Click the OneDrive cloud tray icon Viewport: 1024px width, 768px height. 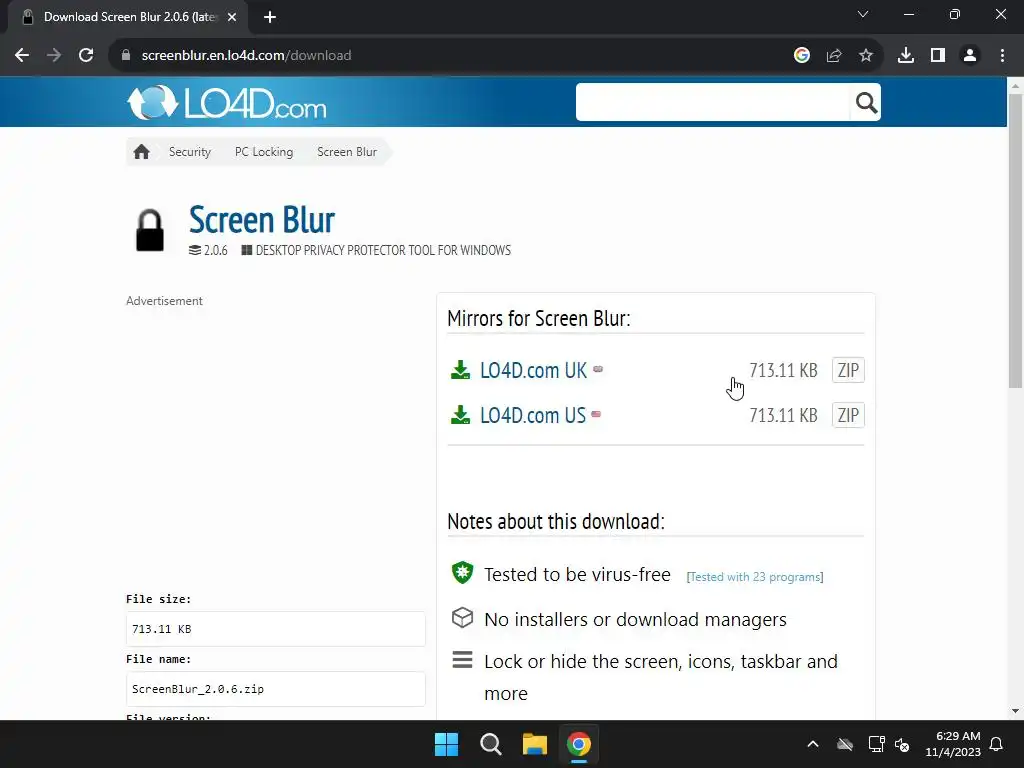[x=845, y=744]
